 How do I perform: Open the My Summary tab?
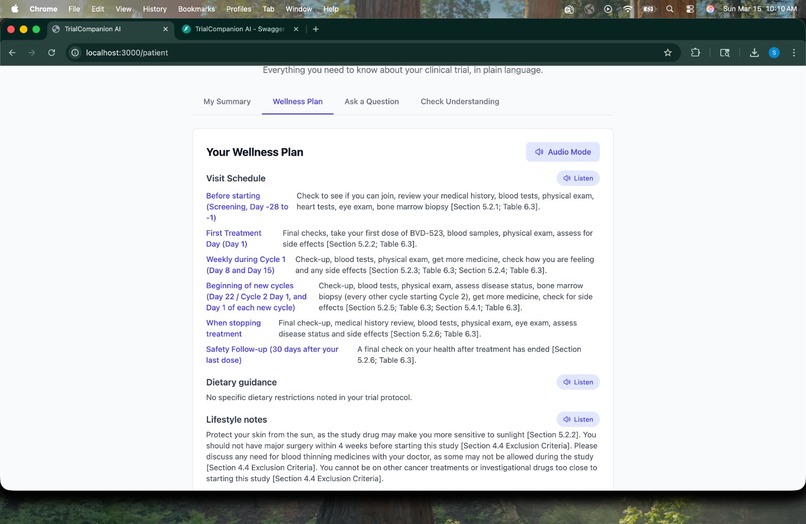[x=227, y=101]
